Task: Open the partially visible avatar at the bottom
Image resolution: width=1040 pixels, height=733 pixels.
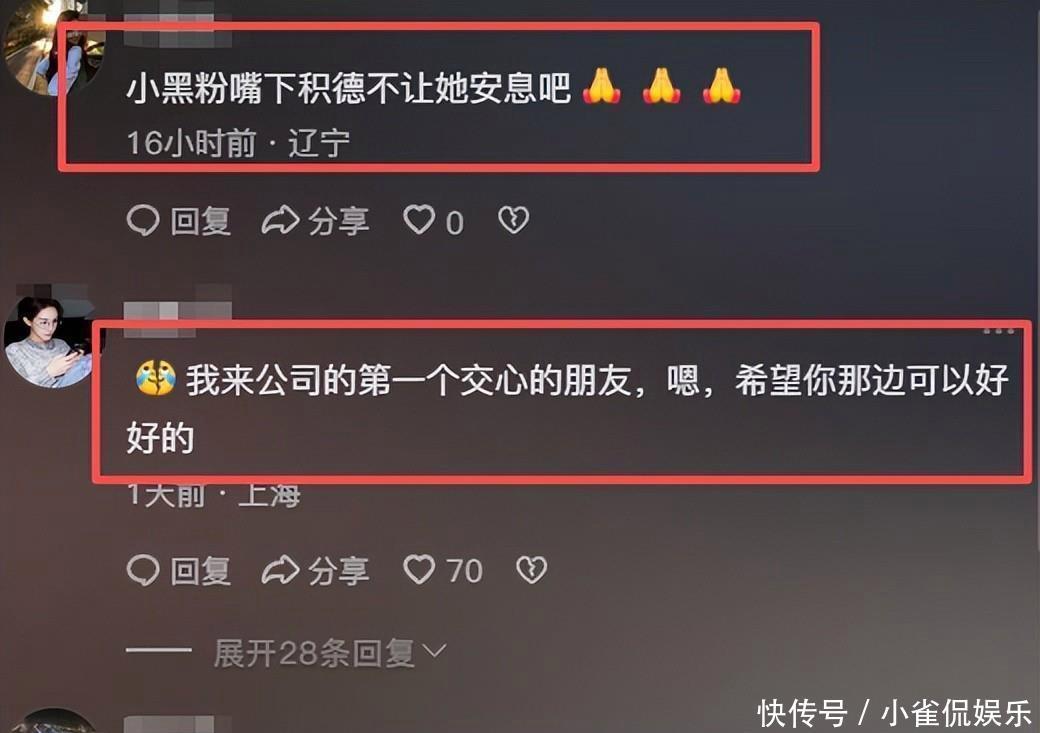Action: (x=56, y=721)
